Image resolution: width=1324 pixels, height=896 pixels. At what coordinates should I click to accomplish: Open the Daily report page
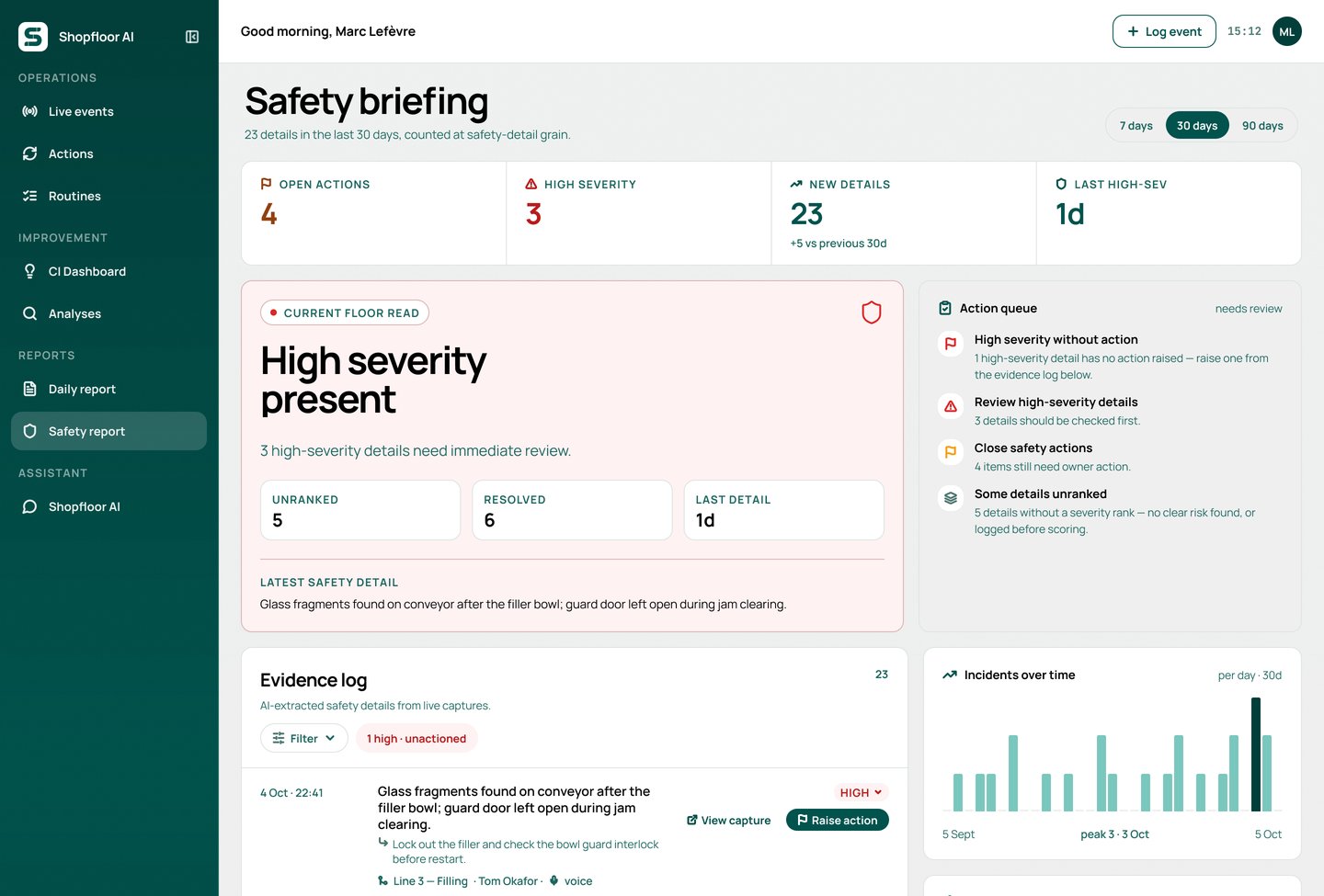click(x=108, y=390)
